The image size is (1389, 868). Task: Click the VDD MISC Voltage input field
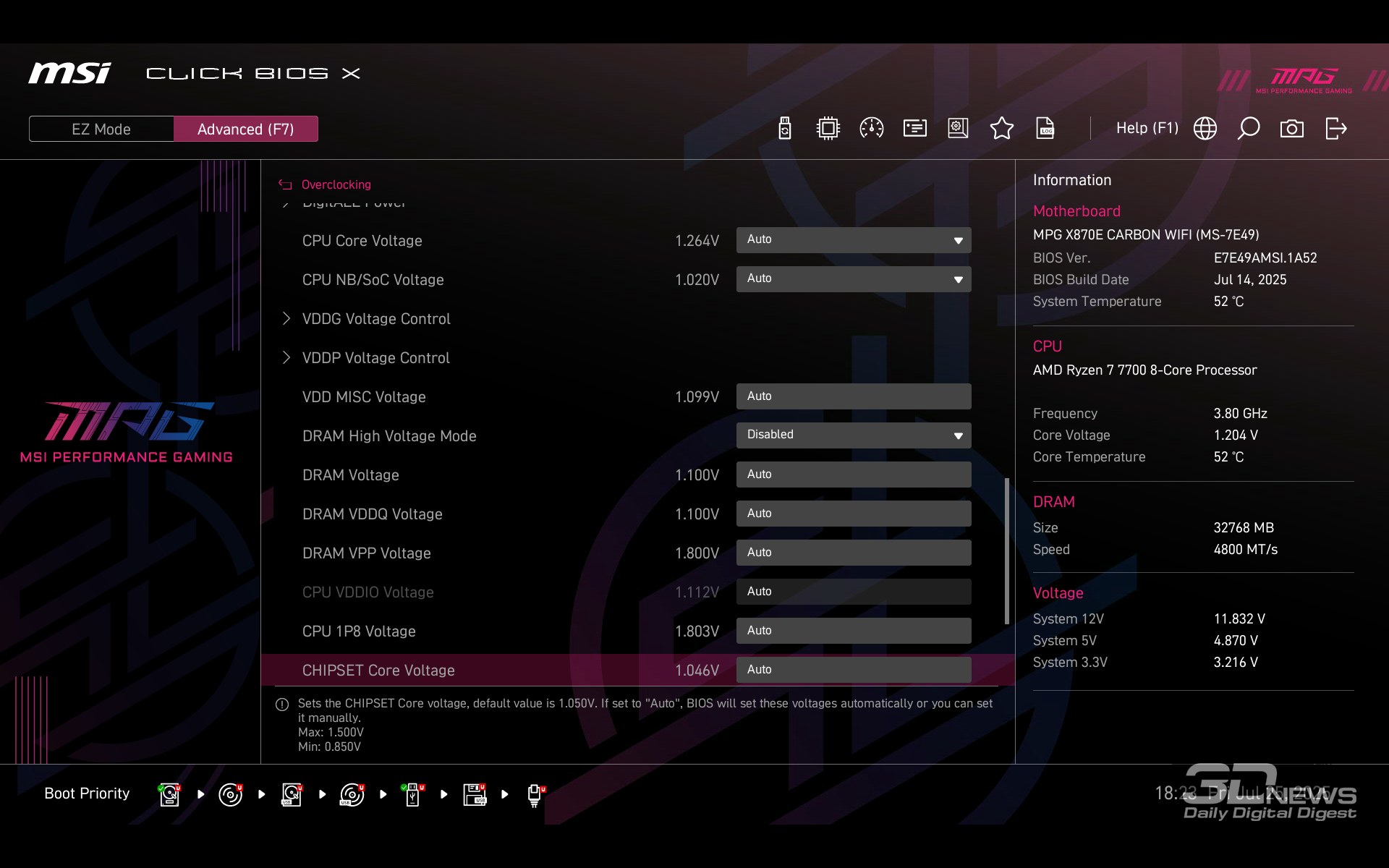854,396
